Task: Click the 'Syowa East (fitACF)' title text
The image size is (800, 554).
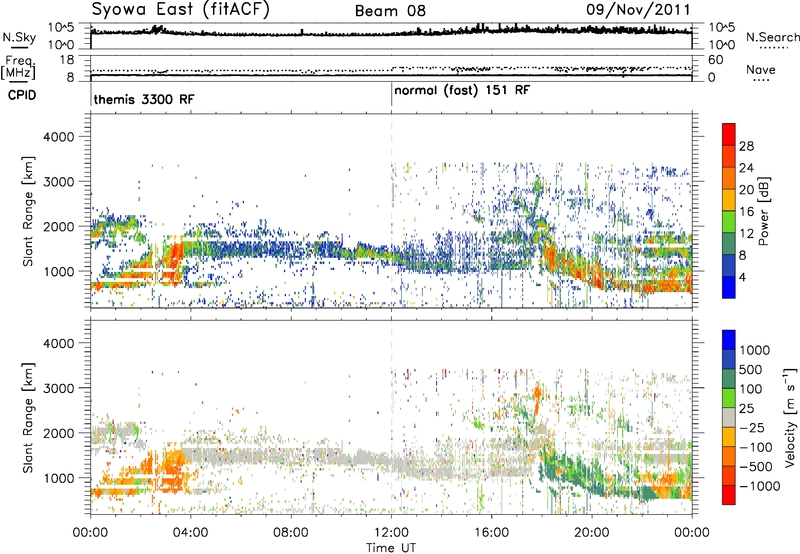Action: [180, 10]
